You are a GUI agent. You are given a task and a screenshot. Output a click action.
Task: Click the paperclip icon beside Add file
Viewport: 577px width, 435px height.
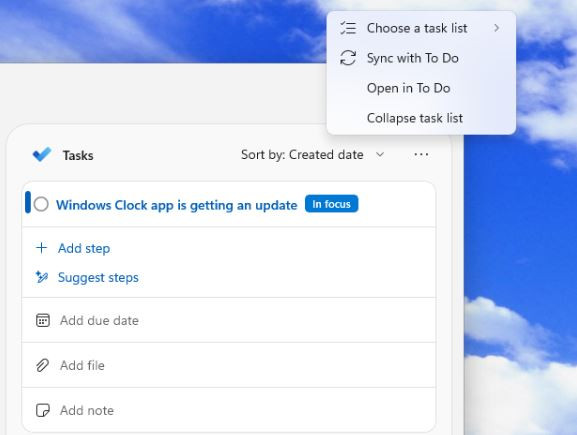pyautogui.click(x=42, y=365)
